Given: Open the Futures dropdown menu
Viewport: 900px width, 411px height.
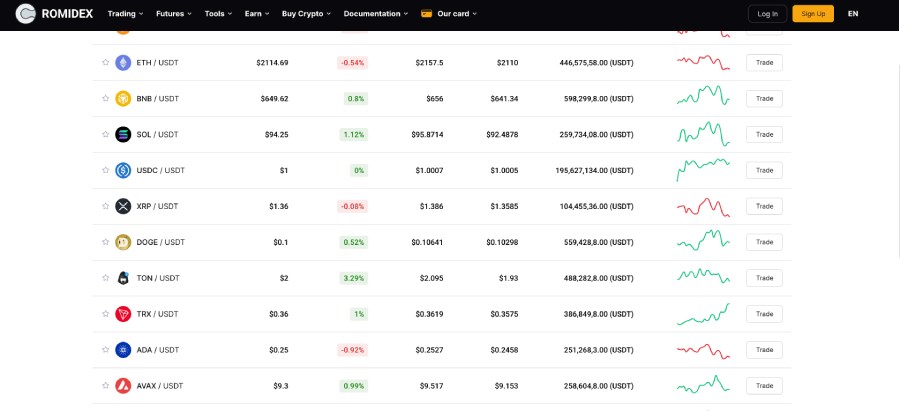Looking at the screenshot, I should pos(174,14).
